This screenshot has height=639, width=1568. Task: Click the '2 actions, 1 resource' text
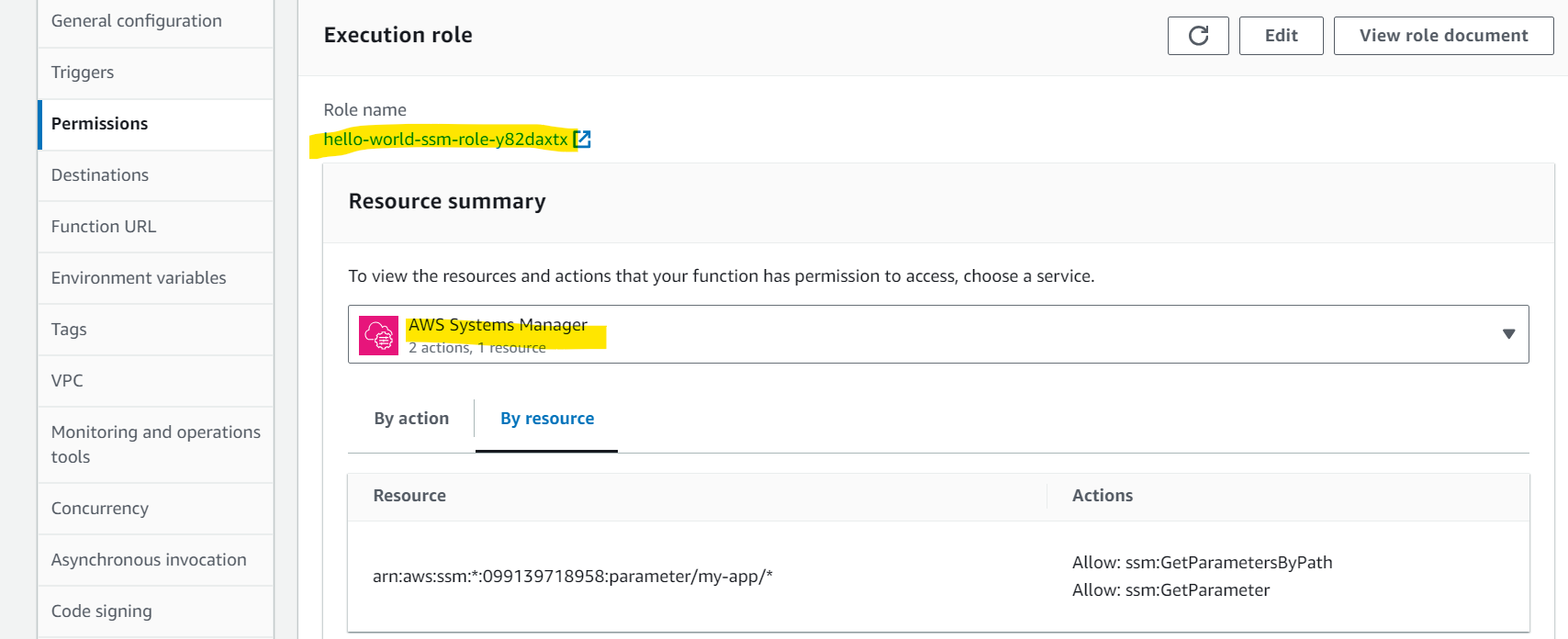(x=477, y=348)
